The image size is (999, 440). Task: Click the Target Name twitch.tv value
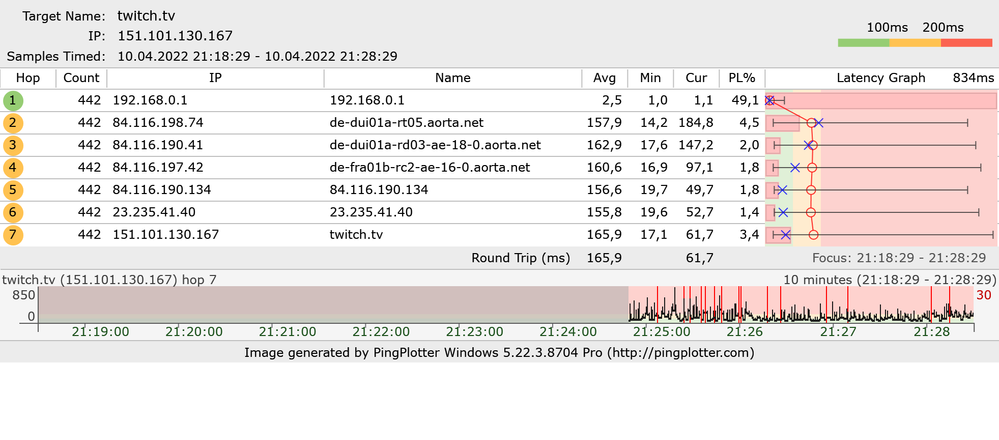click(147, 16)
